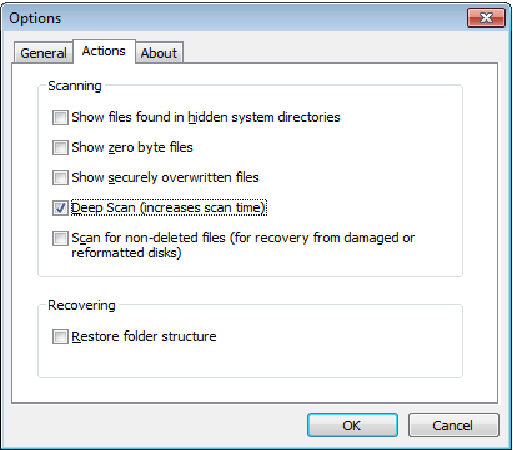513x450 pixels.
Task: Click the Cancel button
Action: coord(453,425)
